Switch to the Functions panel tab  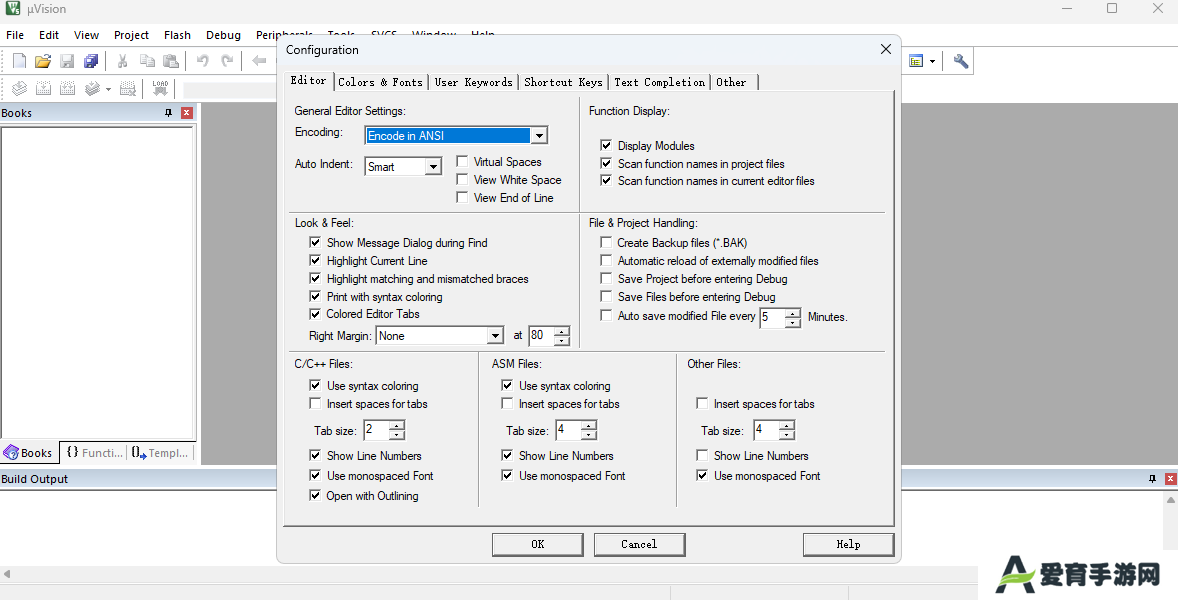[x=94, y=452]
